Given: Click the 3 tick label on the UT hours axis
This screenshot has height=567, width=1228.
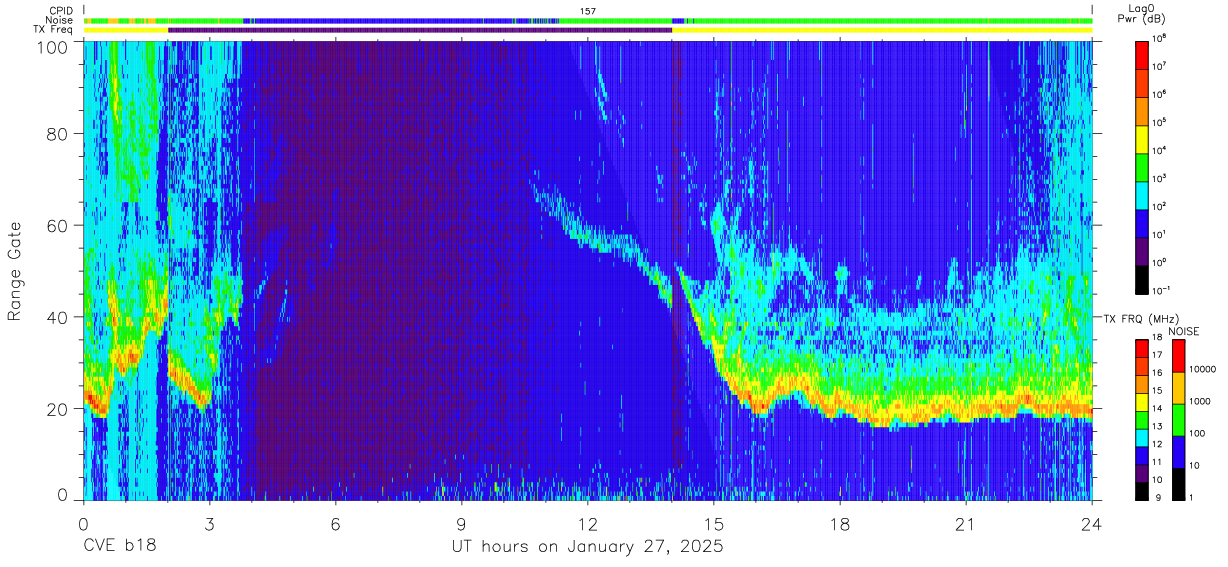Looking at the screenshot, I should (x=210, y=523).
